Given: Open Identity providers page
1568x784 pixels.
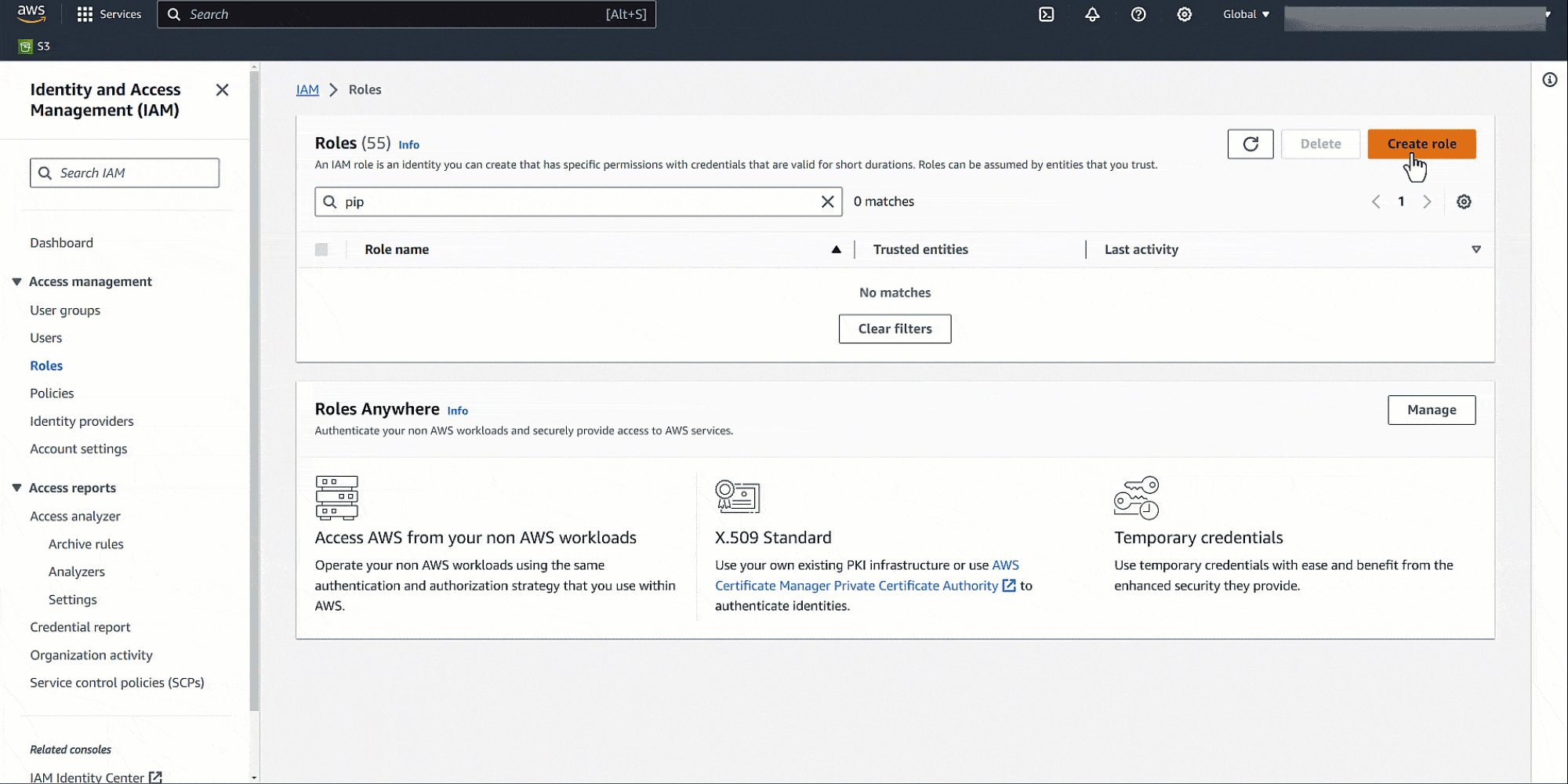Looking at the screenshot, I should click(82, 421).
